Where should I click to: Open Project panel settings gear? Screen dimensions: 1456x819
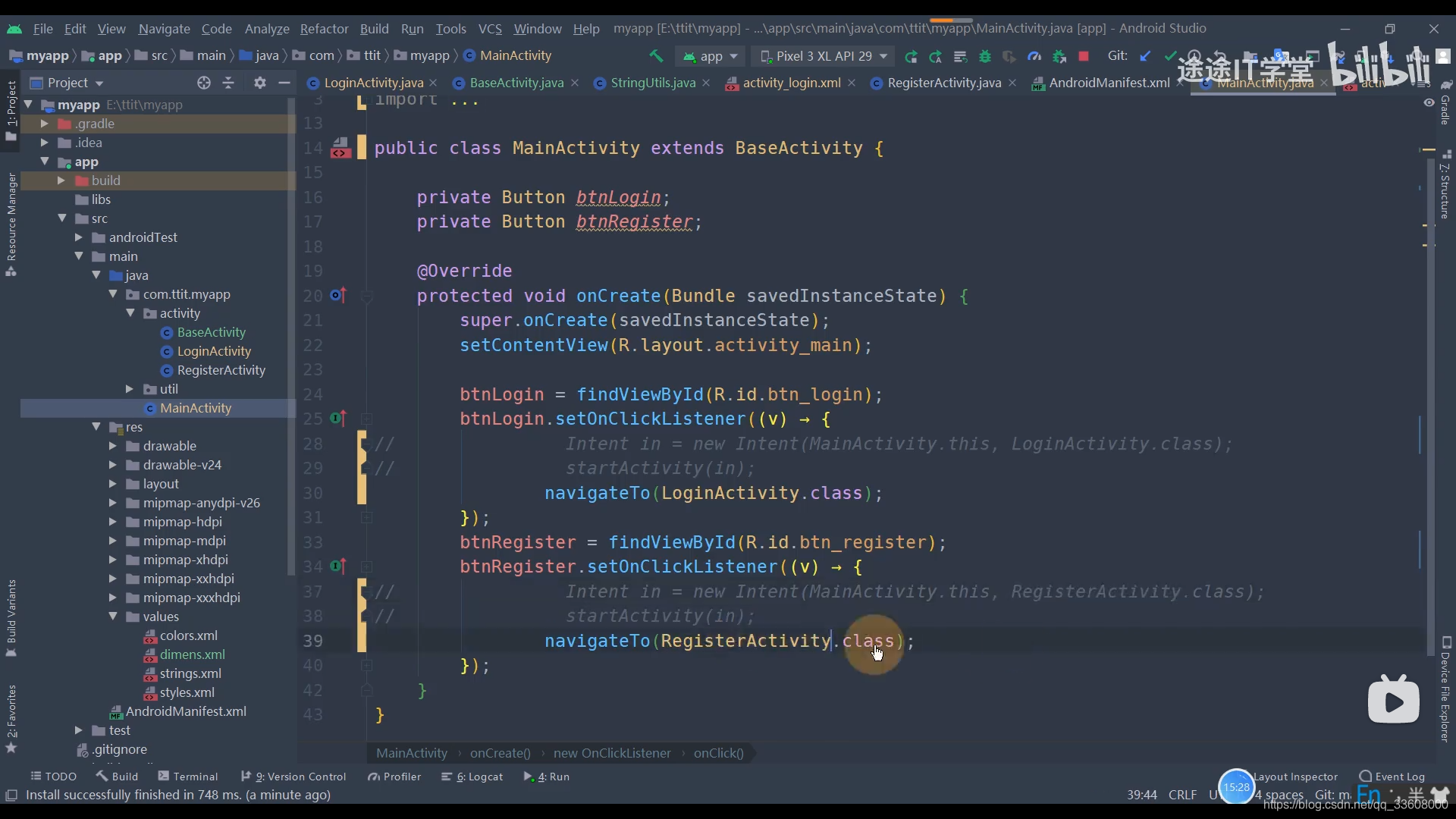pos(260,83)
